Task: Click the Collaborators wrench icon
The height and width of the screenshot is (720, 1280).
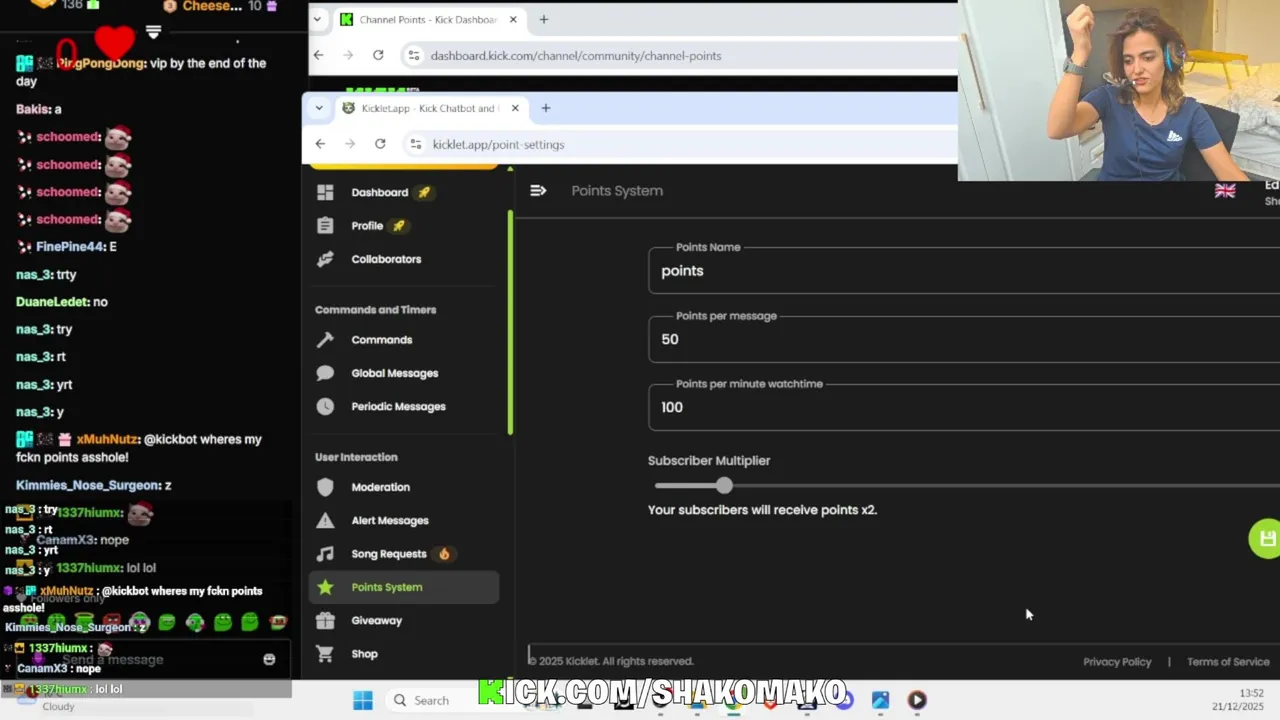Action: [325, 259]
